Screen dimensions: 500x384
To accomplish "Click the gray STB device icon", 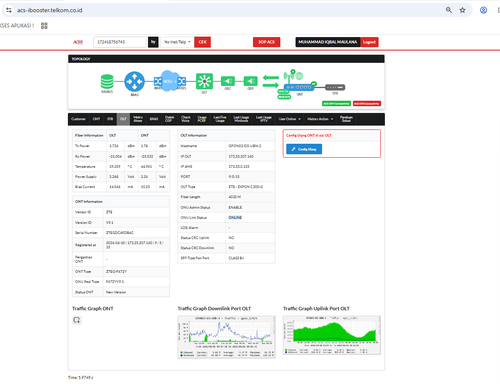I will (335, 87).
